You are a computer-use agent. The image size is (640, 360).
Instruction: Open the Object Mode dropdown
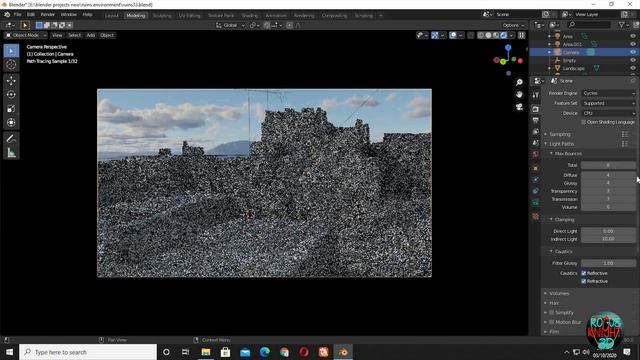(x=25, y=36)
